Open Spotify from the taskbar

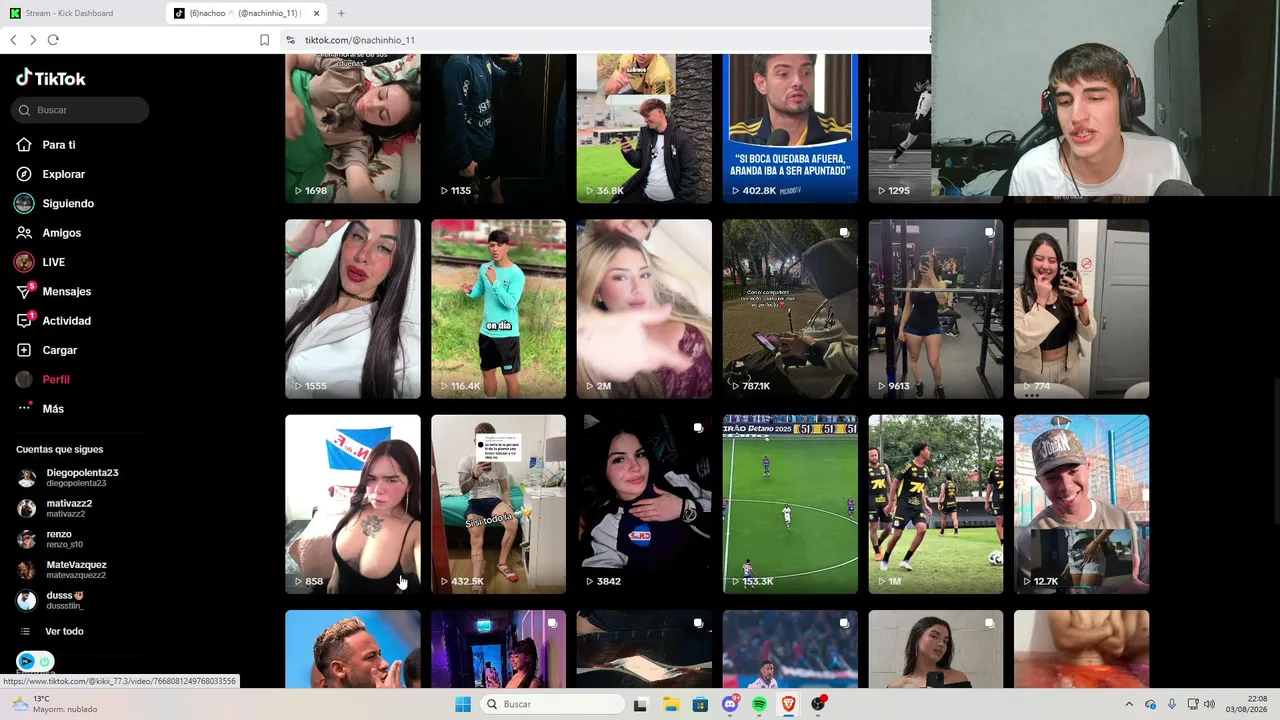click(759, 704)
